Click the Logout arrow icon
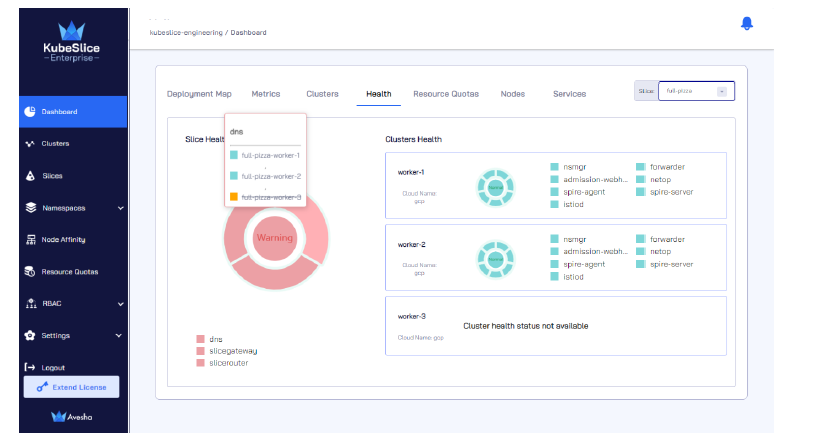This screenshot has width=817, height=448. 30,367
